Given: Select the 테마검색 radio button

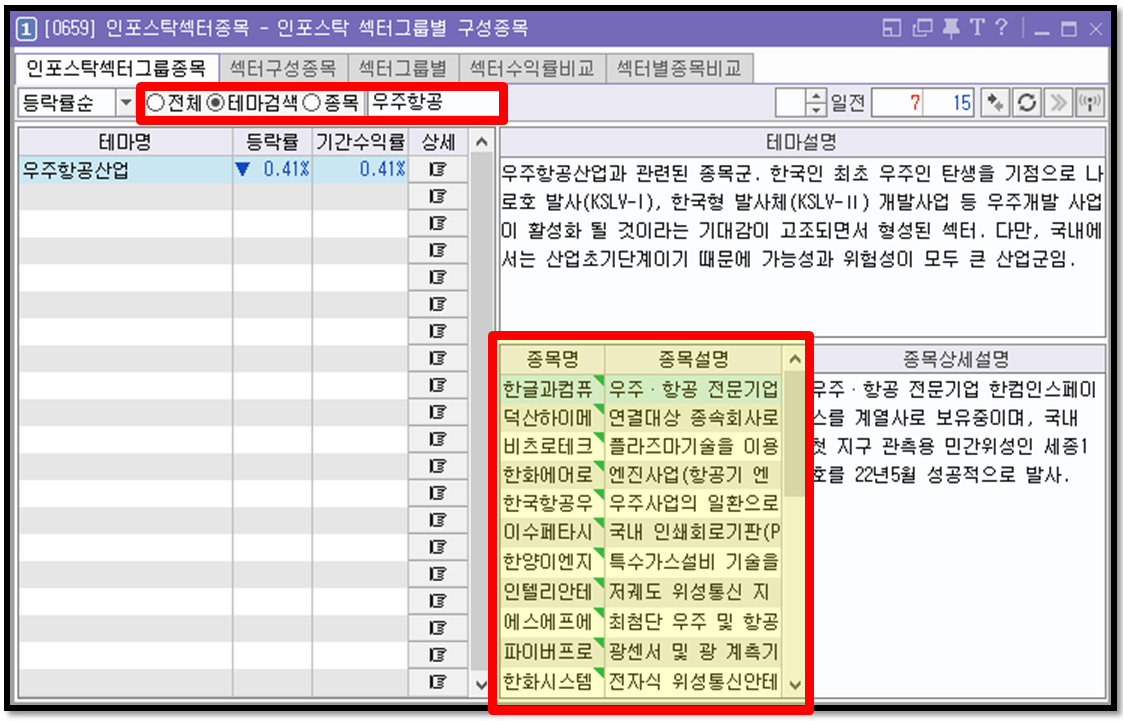Looking at the screenshot, I should tap(216, 103).
